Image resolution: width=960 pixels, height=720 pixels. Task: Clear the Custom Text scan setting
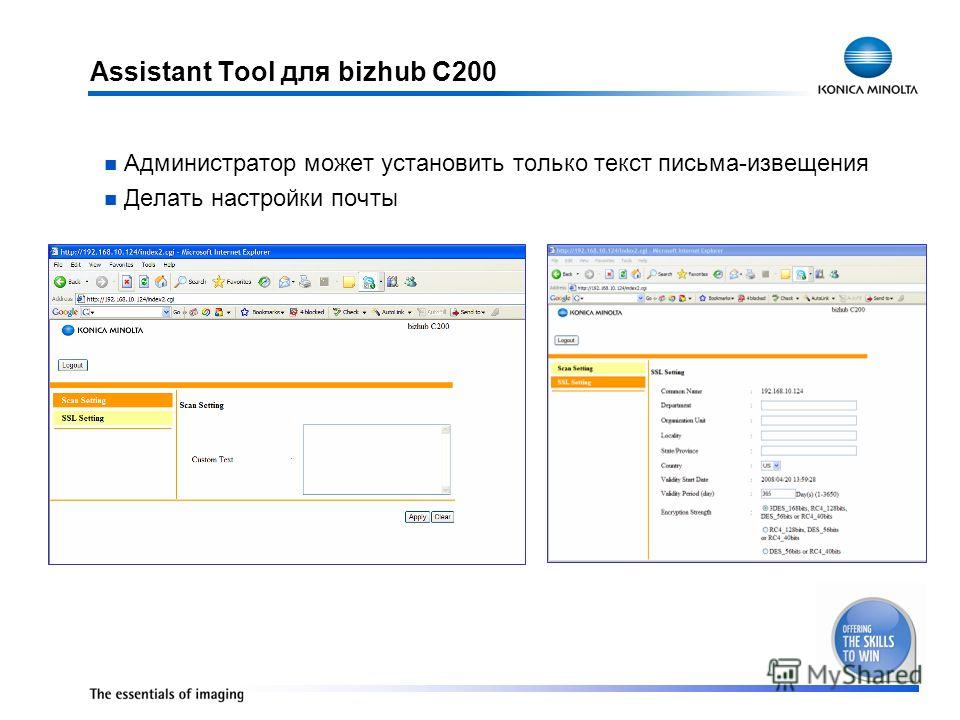coord(443,517)
